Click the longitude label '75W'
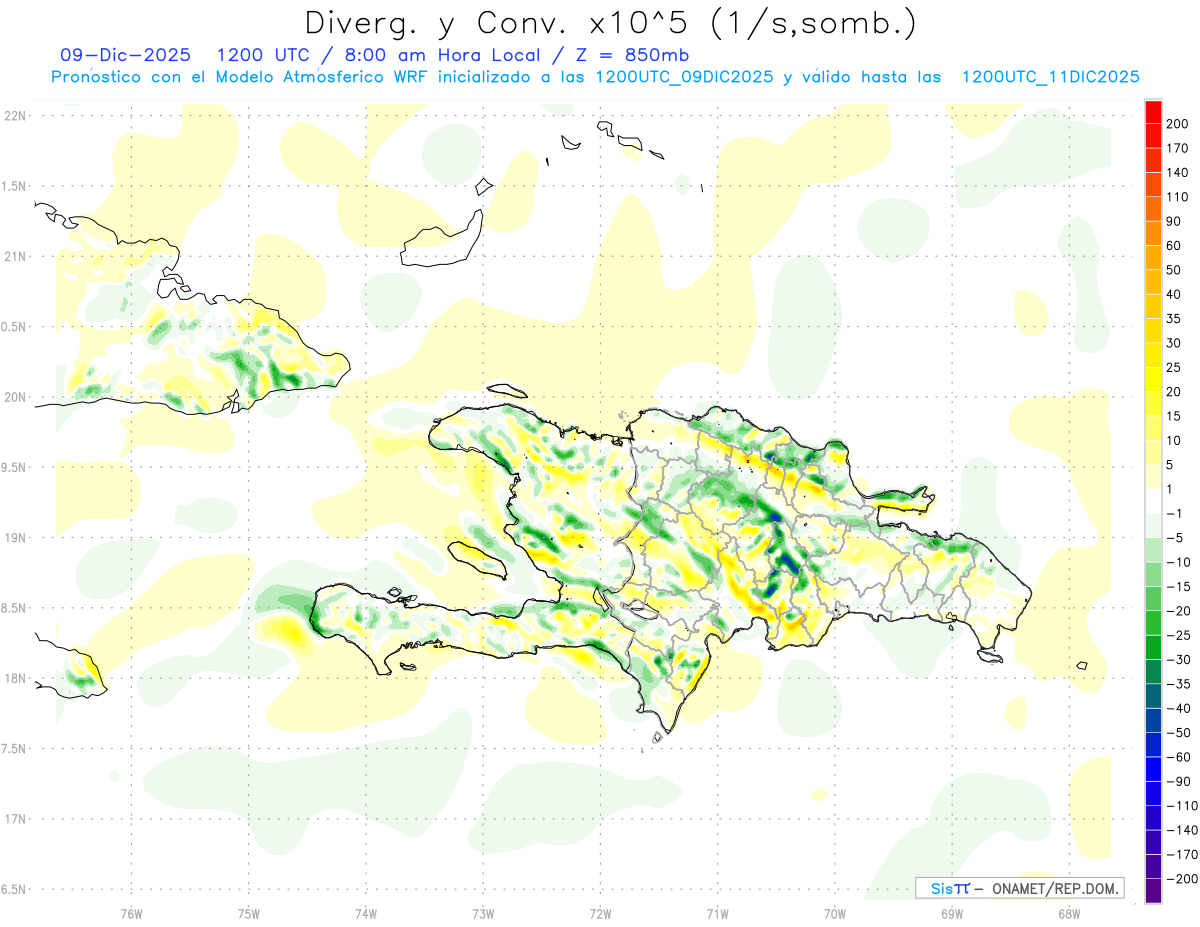The height and width of the screenshot is (927, 1200). click(x=248, y=913)
